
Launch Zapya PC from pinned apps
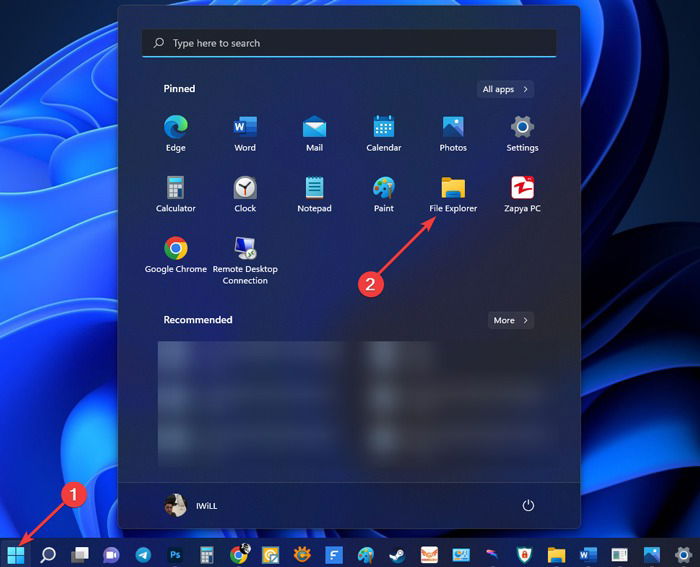(522, 194)
